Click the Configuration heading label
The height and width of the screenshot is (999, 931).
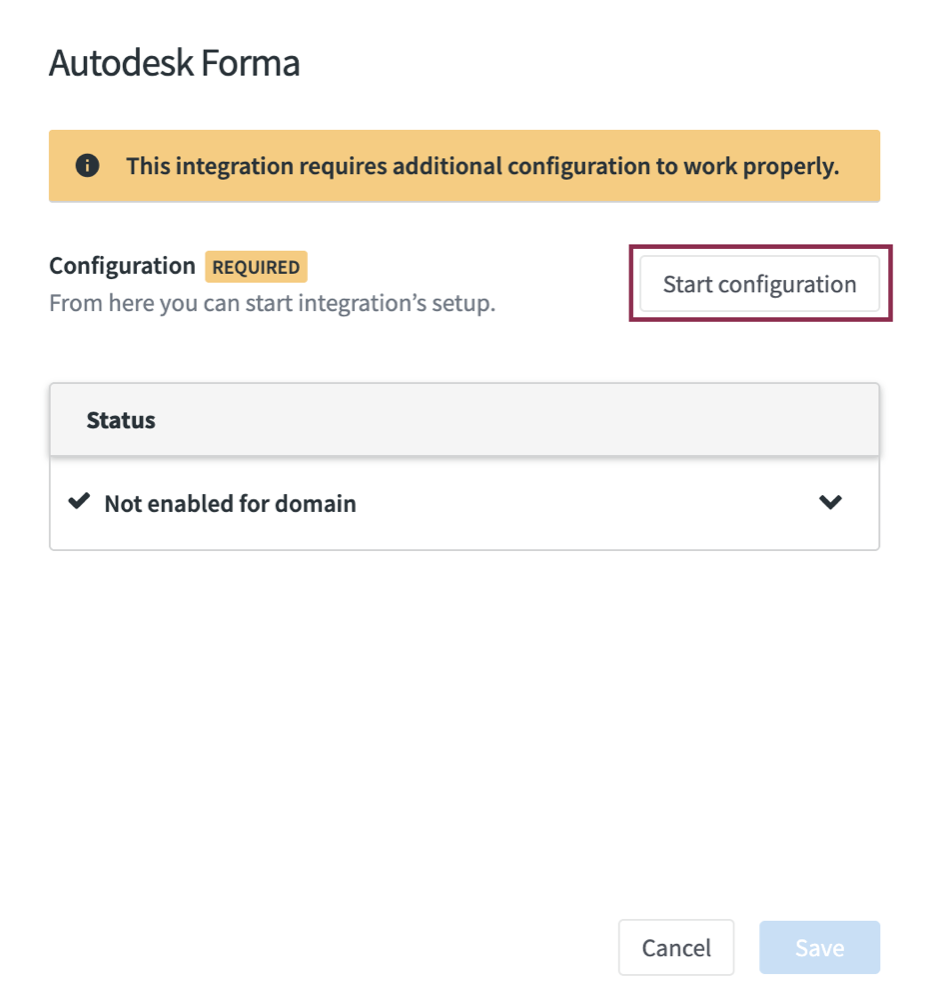point(120,266)
